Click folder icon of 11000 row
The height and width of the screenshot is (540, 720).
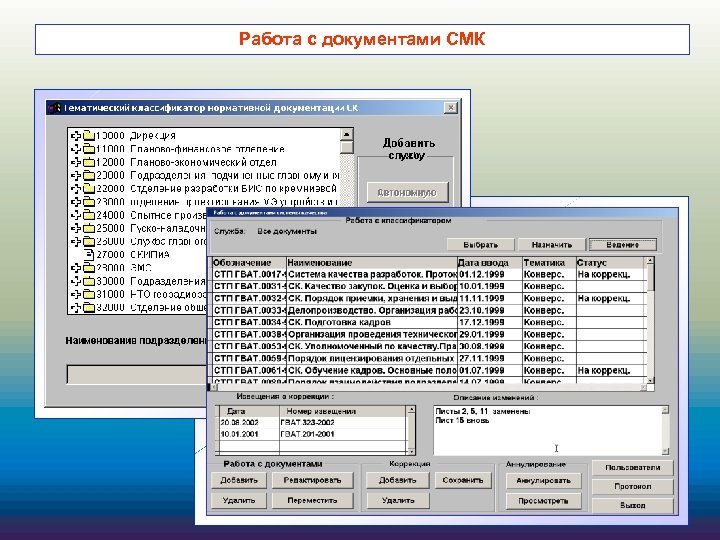coord(89,149)
